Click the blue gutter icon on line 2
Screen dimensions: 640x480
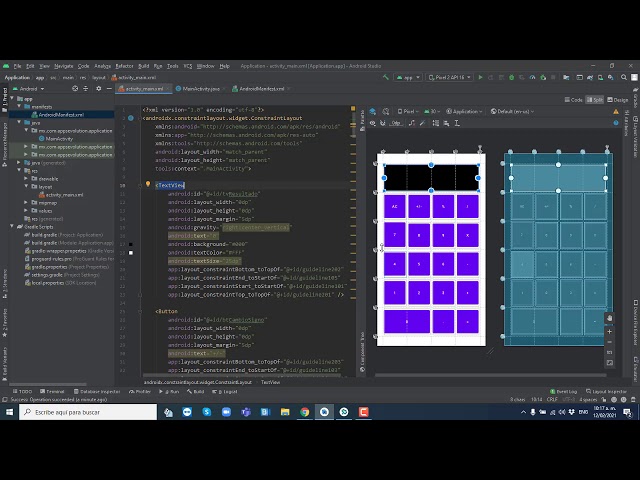131,118
